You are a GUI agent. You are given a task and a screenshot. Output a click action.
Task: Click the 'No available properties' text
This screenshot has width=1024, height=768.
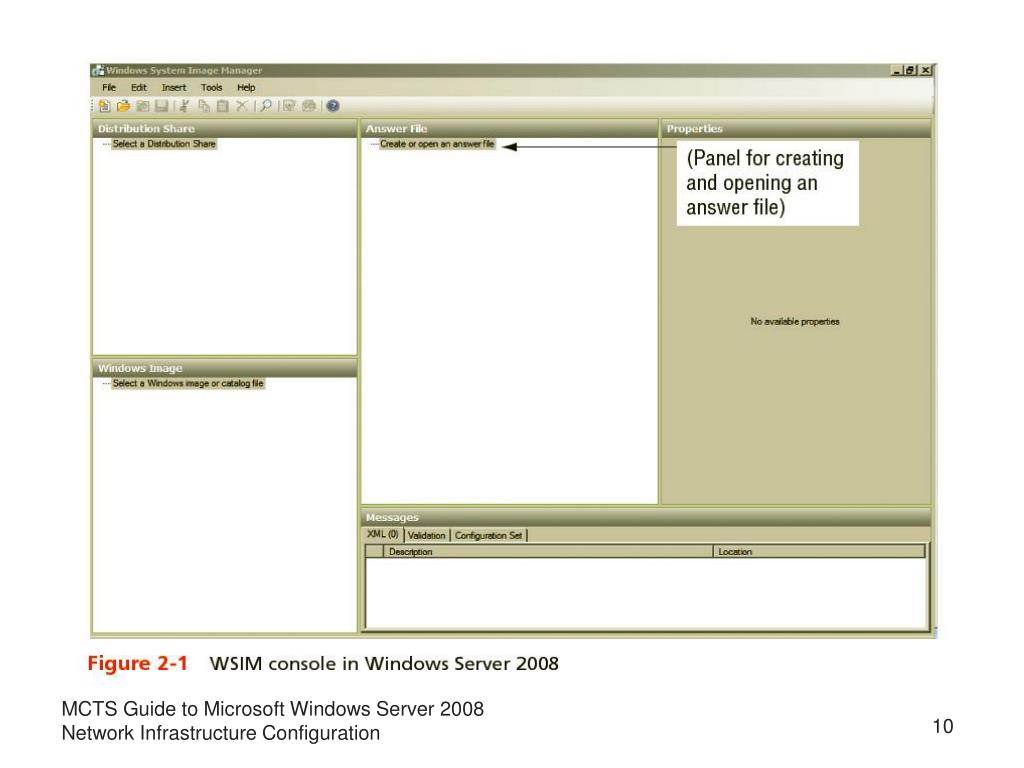[795, 321]
